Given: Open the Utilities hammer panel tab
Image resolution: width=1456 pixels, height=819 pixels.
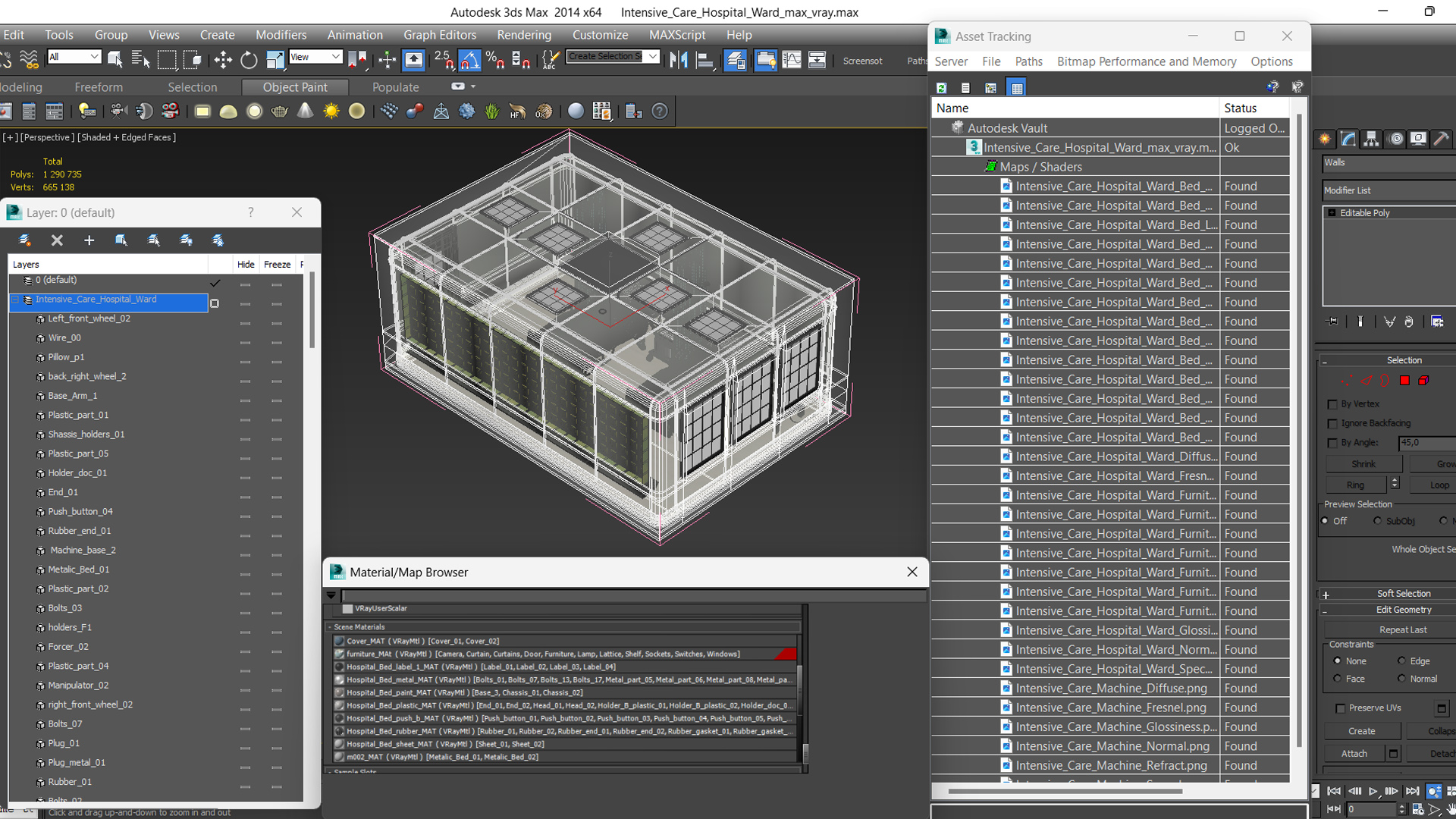Looking at the screenshot, I should click(1441, 139).
